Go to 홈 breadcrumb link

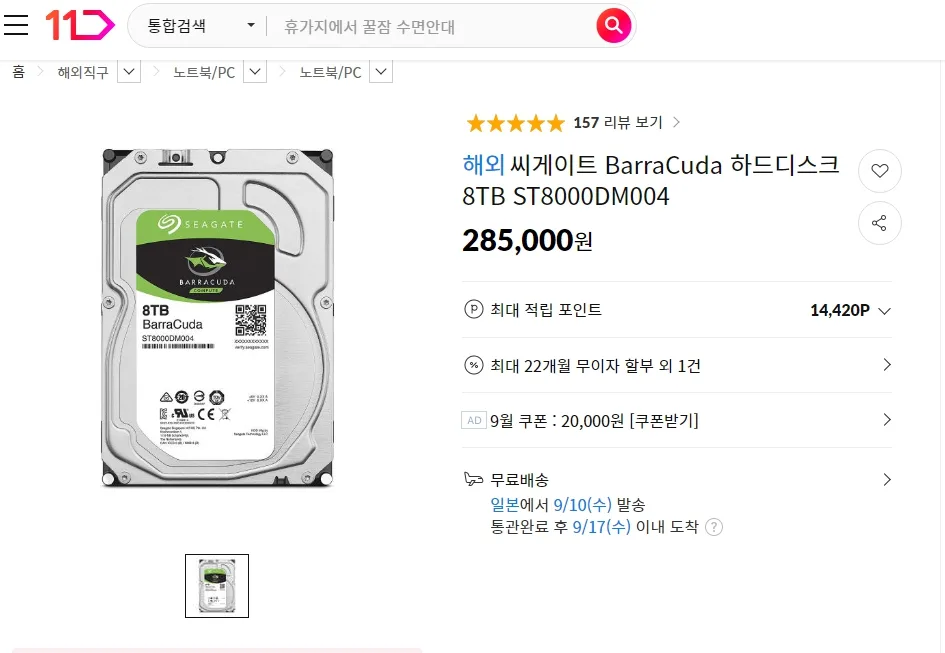(x=19, y=72)
